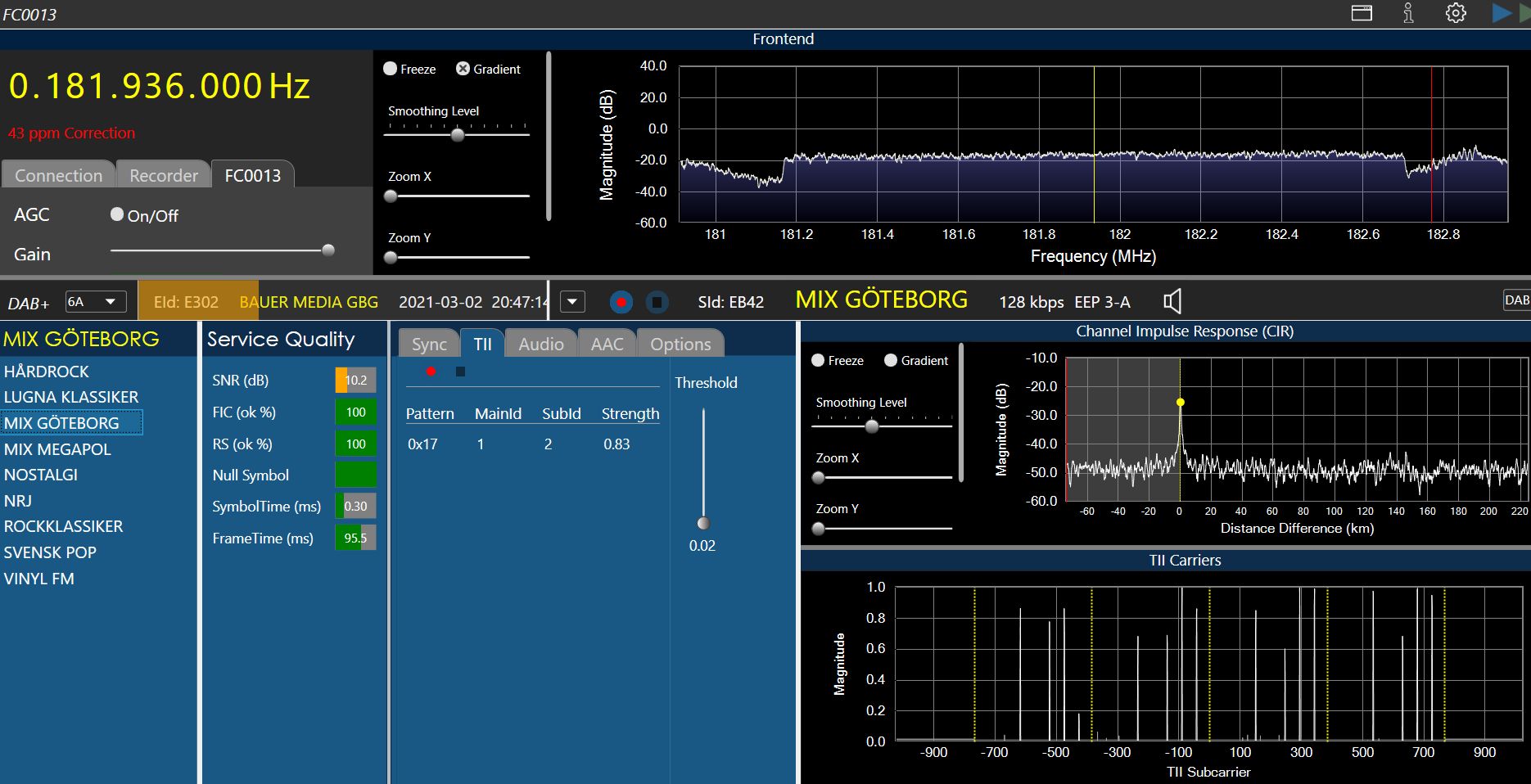Click the MainId column header

click(498, 413)
